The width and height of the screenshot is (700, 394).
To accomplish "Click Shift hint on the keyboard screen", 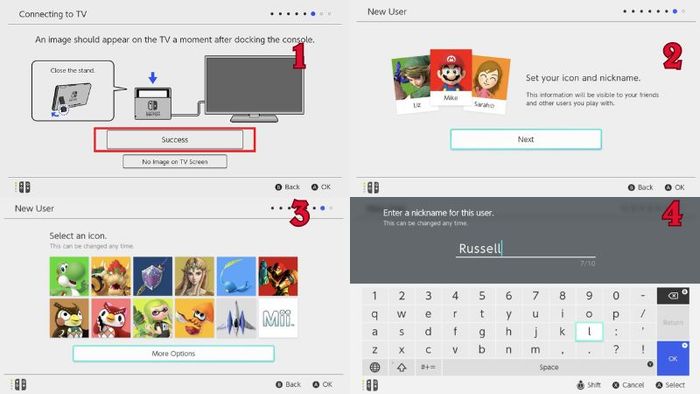I will click(589, 385).
